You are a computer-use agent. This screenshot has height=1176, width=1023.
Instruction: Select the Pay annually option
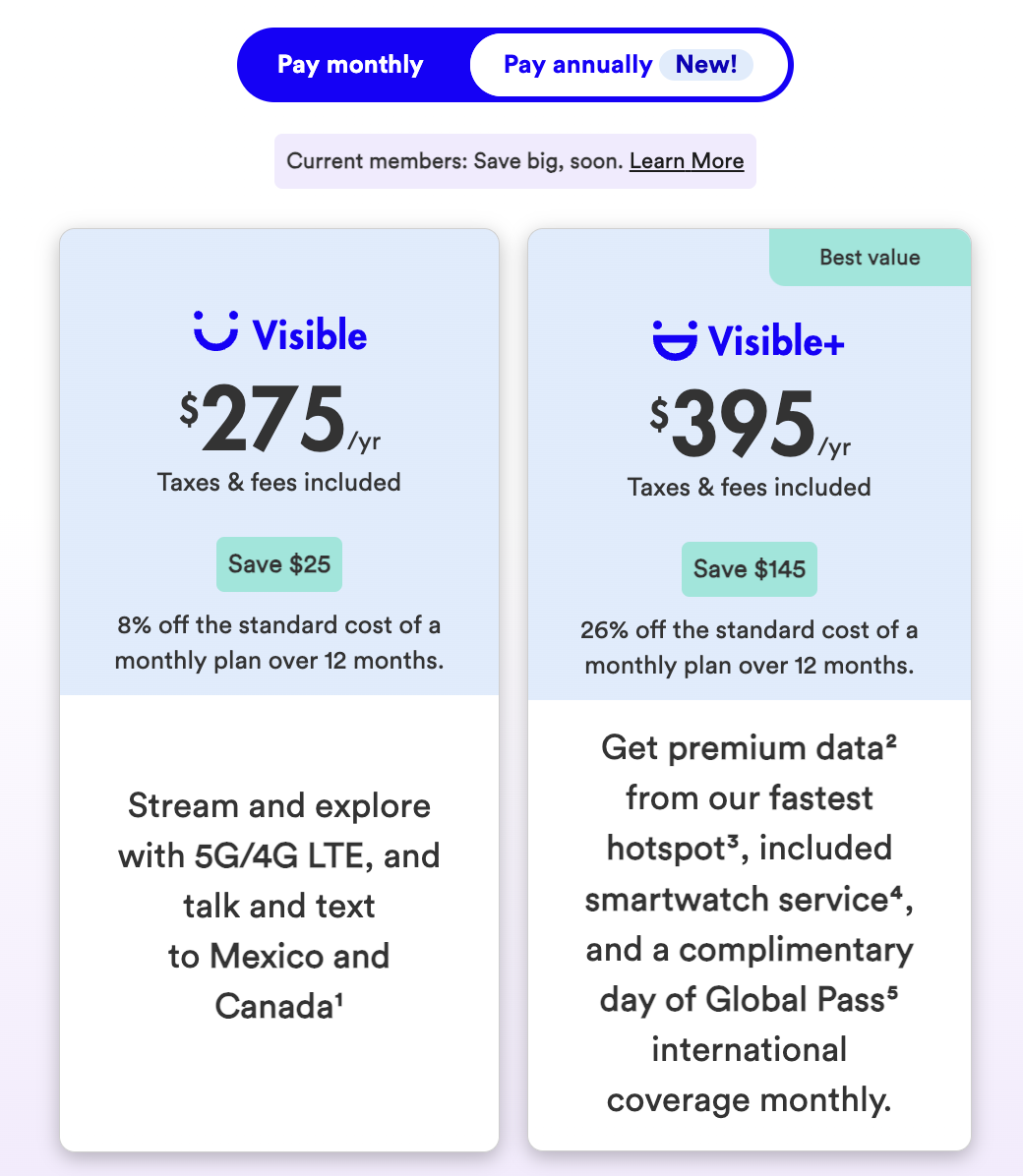[x=577, y=65]
